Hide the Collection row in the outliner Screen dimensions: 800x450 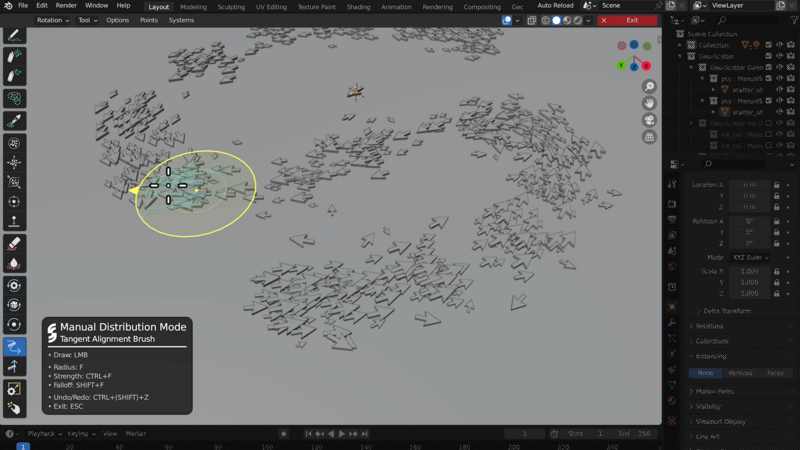pyautogui.click(x=779, y=45)
